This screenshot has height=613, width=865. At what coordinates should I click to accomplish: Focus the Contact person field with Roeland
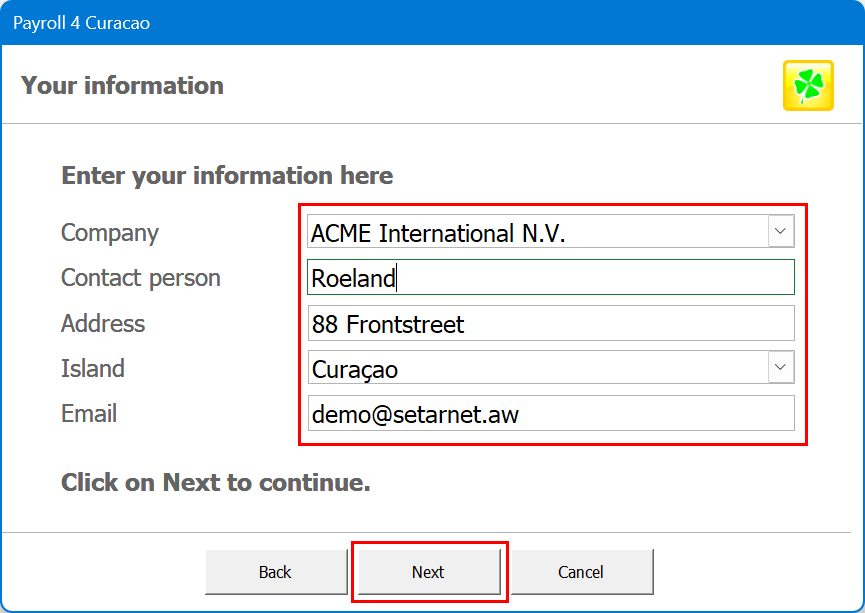550,278
